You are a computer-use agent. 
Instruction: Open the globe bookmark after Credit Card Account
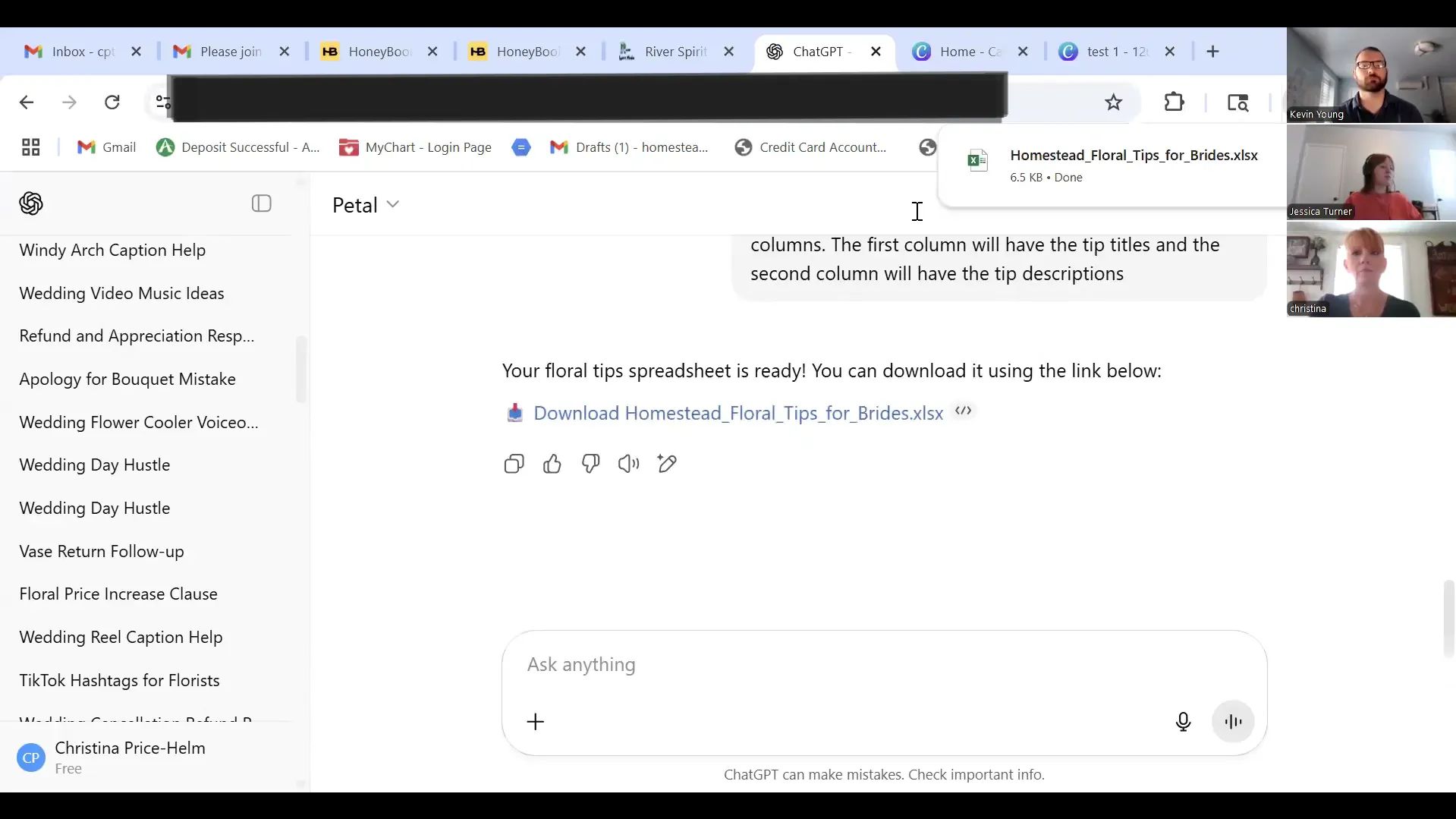[928, 147]
